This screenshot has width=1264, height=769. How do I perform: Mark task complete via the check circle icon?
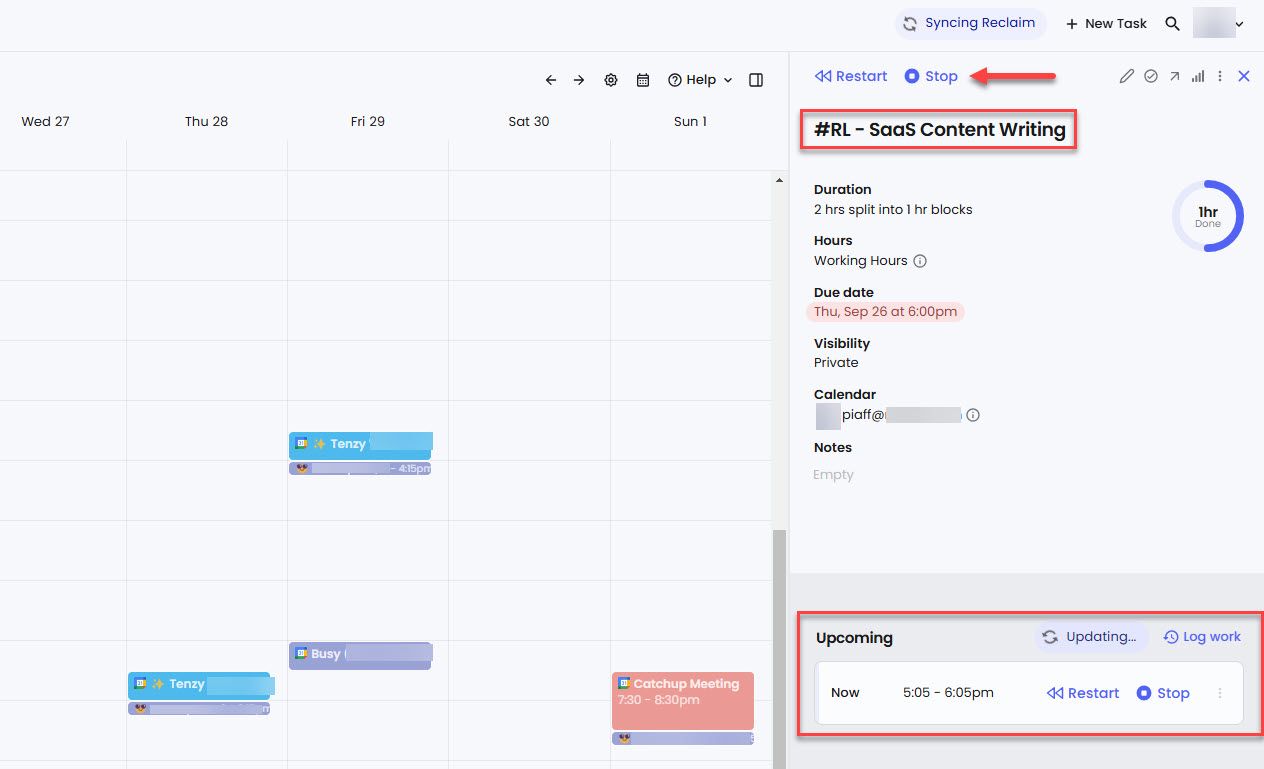(1150, 76)
